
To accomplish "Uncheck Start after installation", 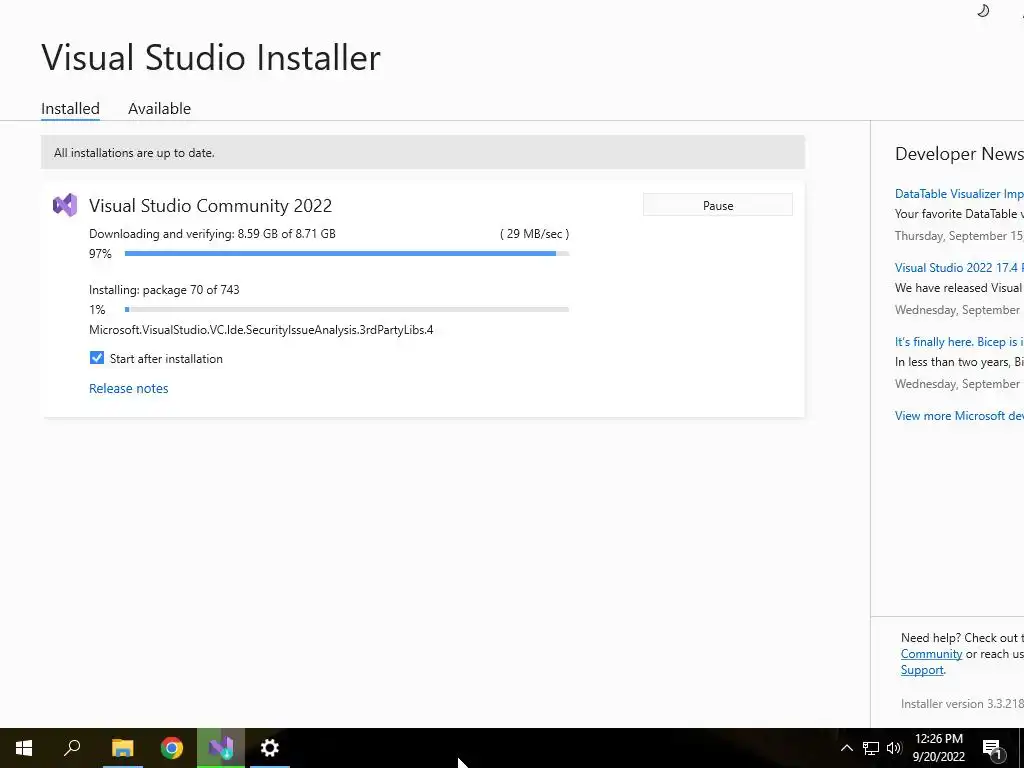I will pyautogui.click(x=97, y=358).
